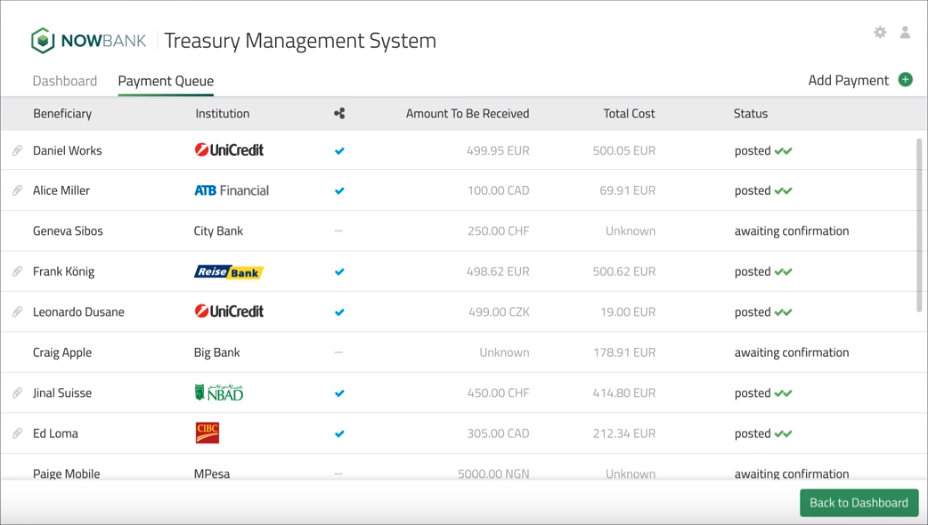Screen dimensions: 928x525
Task: Select beneficiary Daniel Works
Action: 67,150
